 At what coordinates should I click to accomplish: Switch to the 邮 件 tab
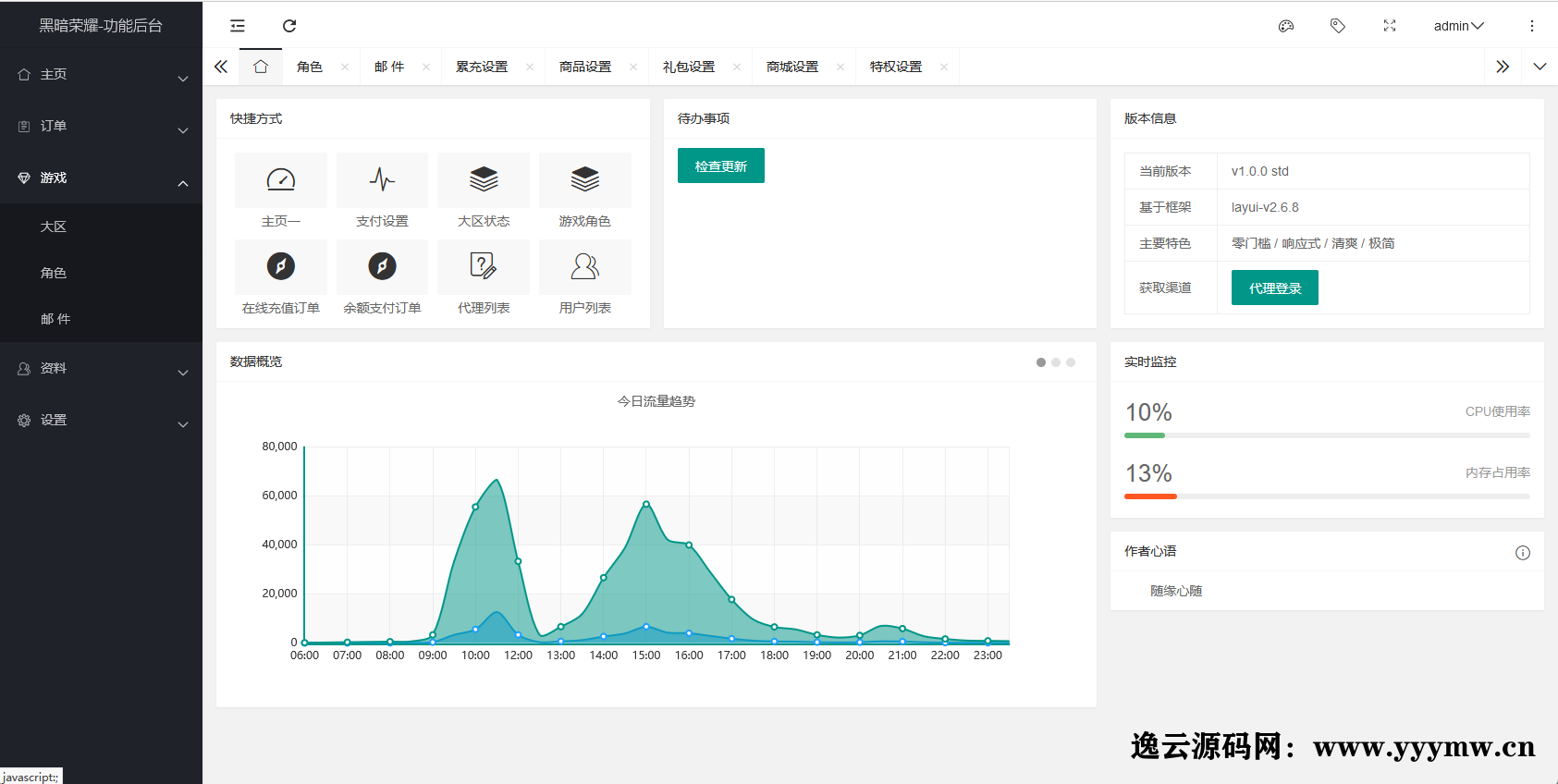coord(389,67)
